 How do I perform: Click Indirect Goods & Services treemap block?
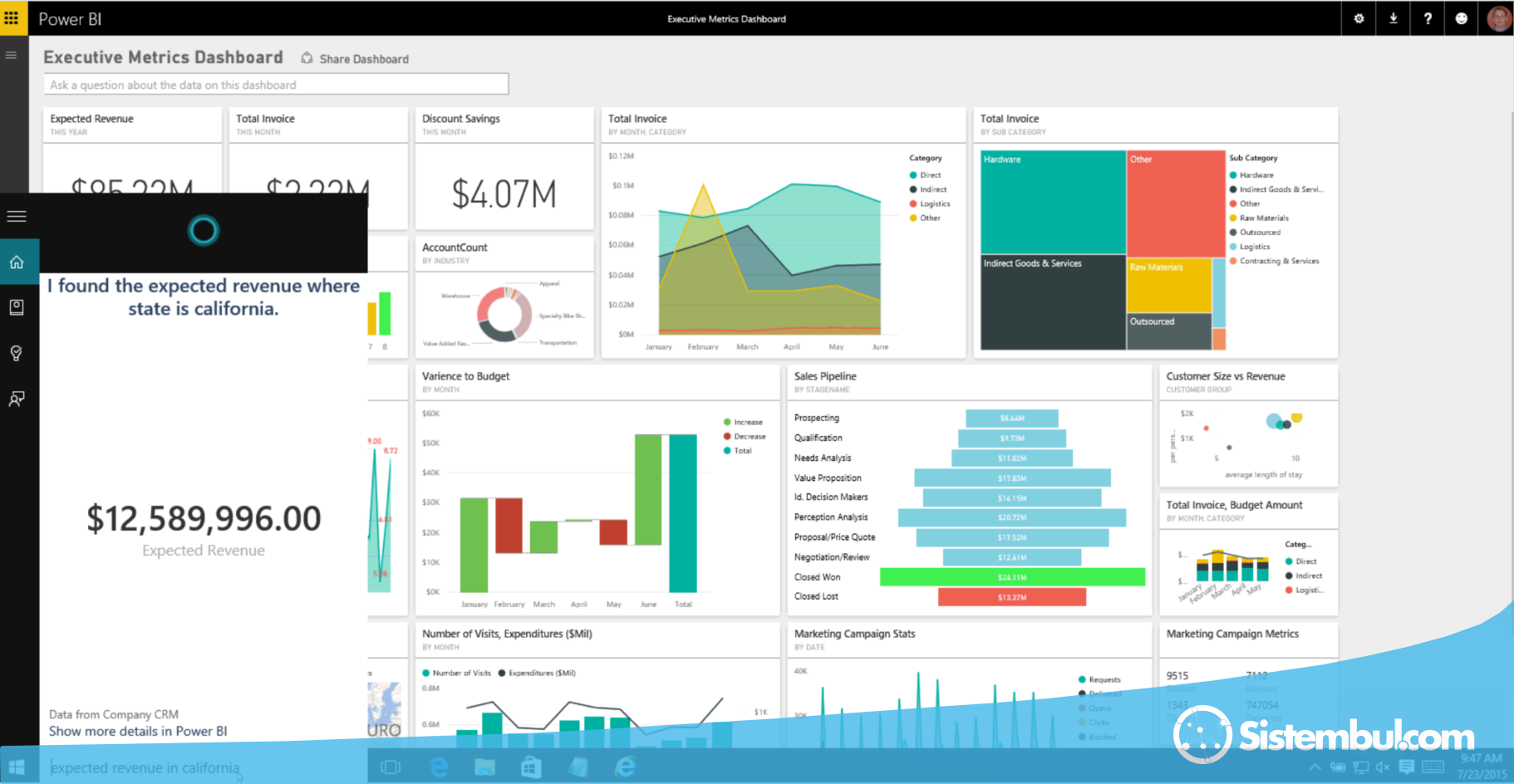coord(1053,302)
